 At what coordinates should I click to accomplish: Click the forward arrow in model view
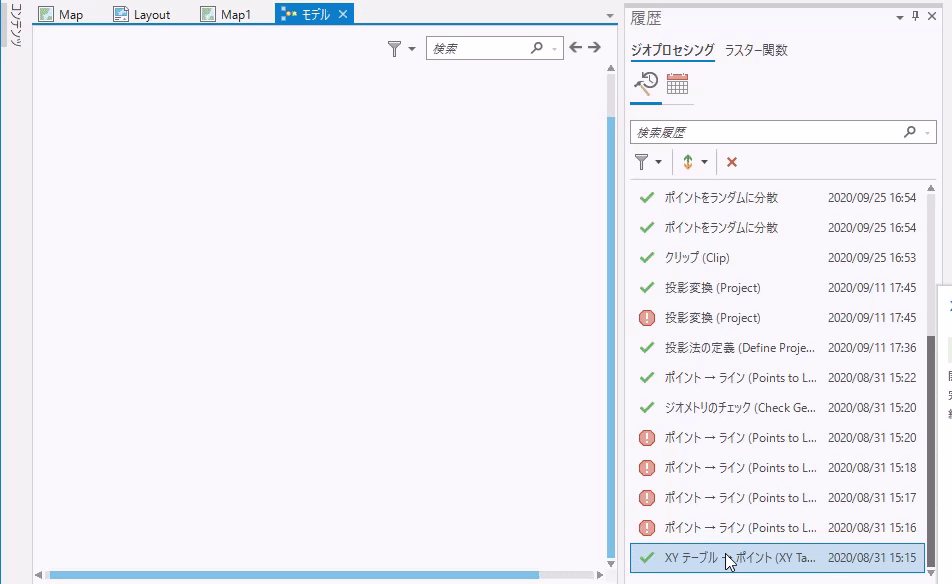click(594, 47)
